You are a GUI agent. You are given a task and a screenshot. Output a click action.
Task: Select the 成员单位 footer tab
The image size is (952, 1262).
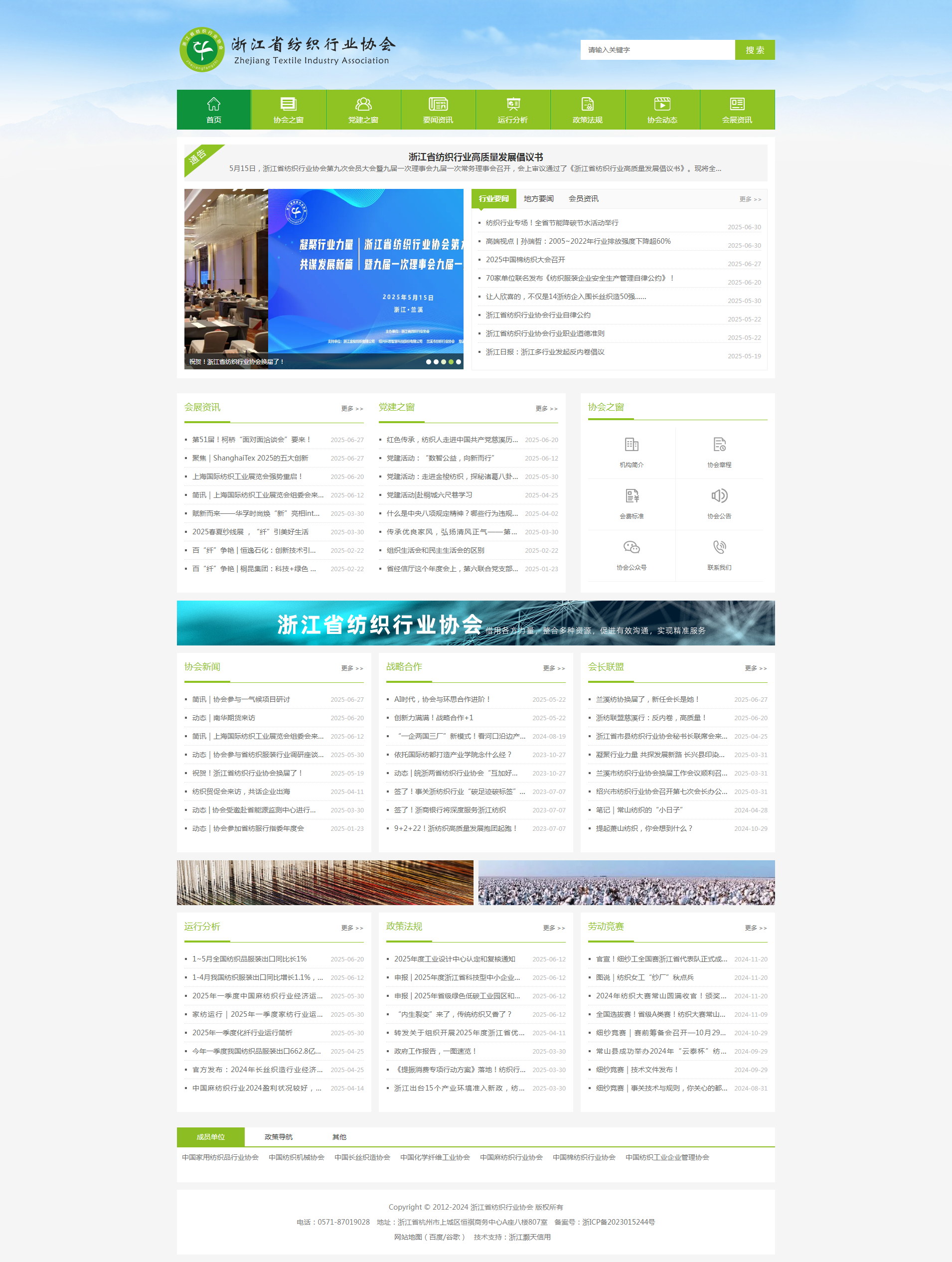(210, 1136)
